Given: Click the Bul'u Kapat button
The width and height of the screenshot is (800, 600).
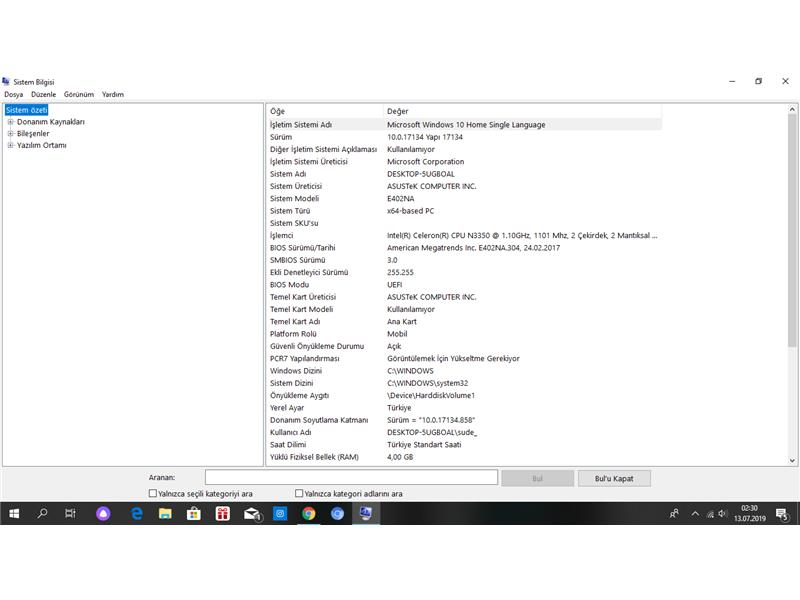Looking at the screenshot, I should (x=613, y=479).
